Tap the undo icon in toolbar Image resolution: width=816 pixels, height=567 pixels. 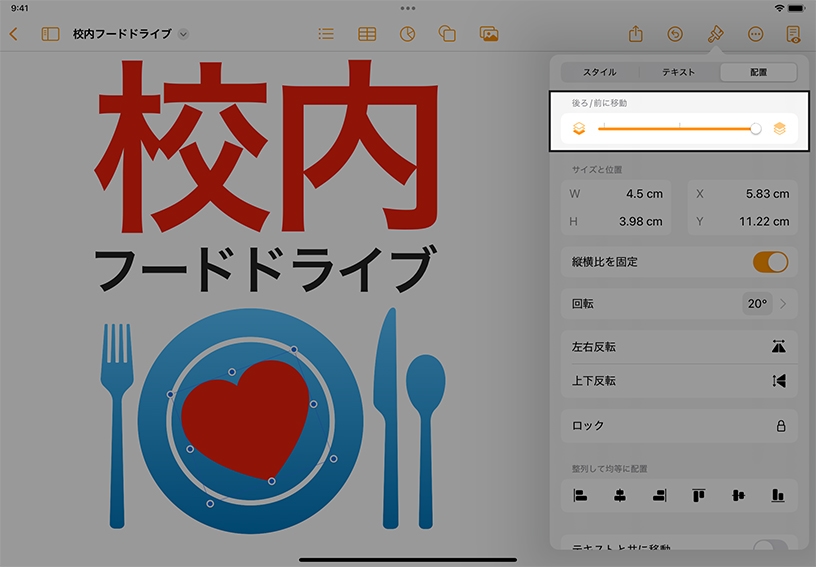(x=675, y=34)
